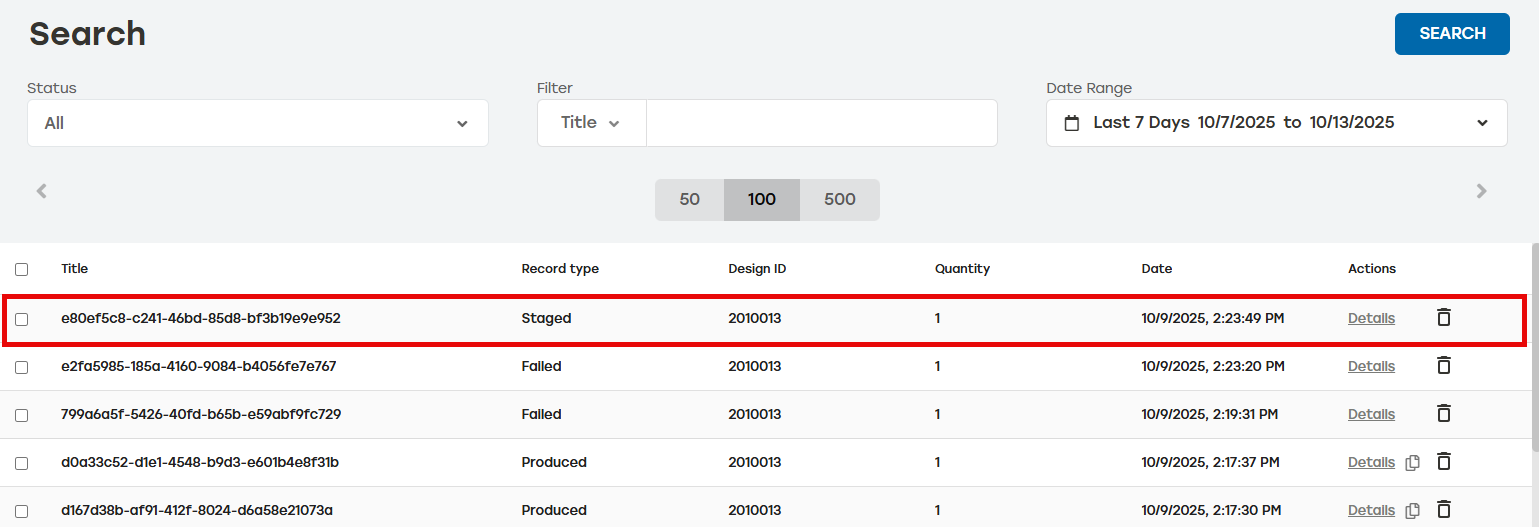Click copy icon in the d167d38b row
Viewport: 1539px width, 527px height.
pyautogui.click(x=1412, y=510)
